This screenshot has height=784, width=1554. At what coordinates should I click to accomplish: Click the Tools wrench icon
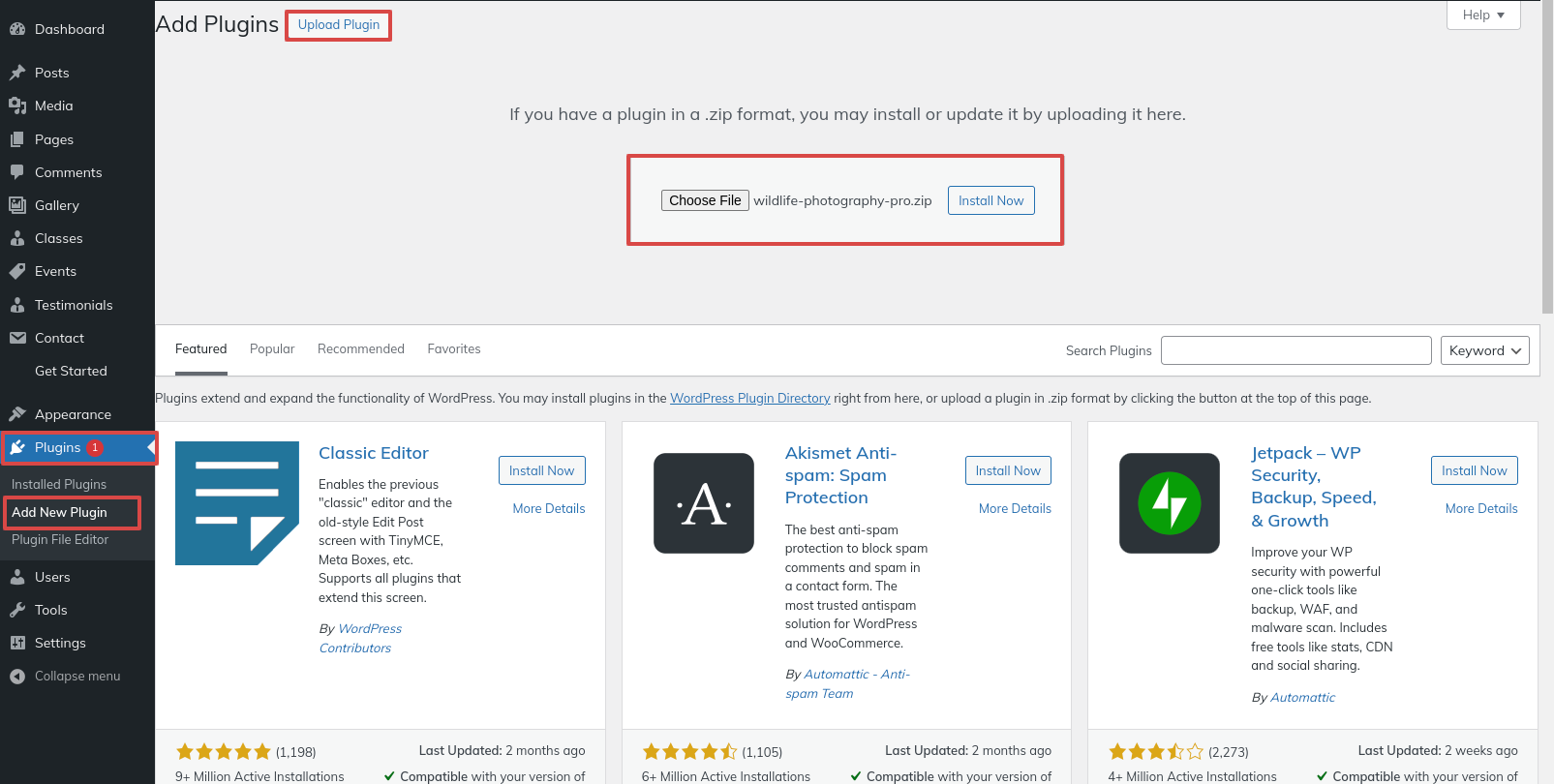click(17, 610)
